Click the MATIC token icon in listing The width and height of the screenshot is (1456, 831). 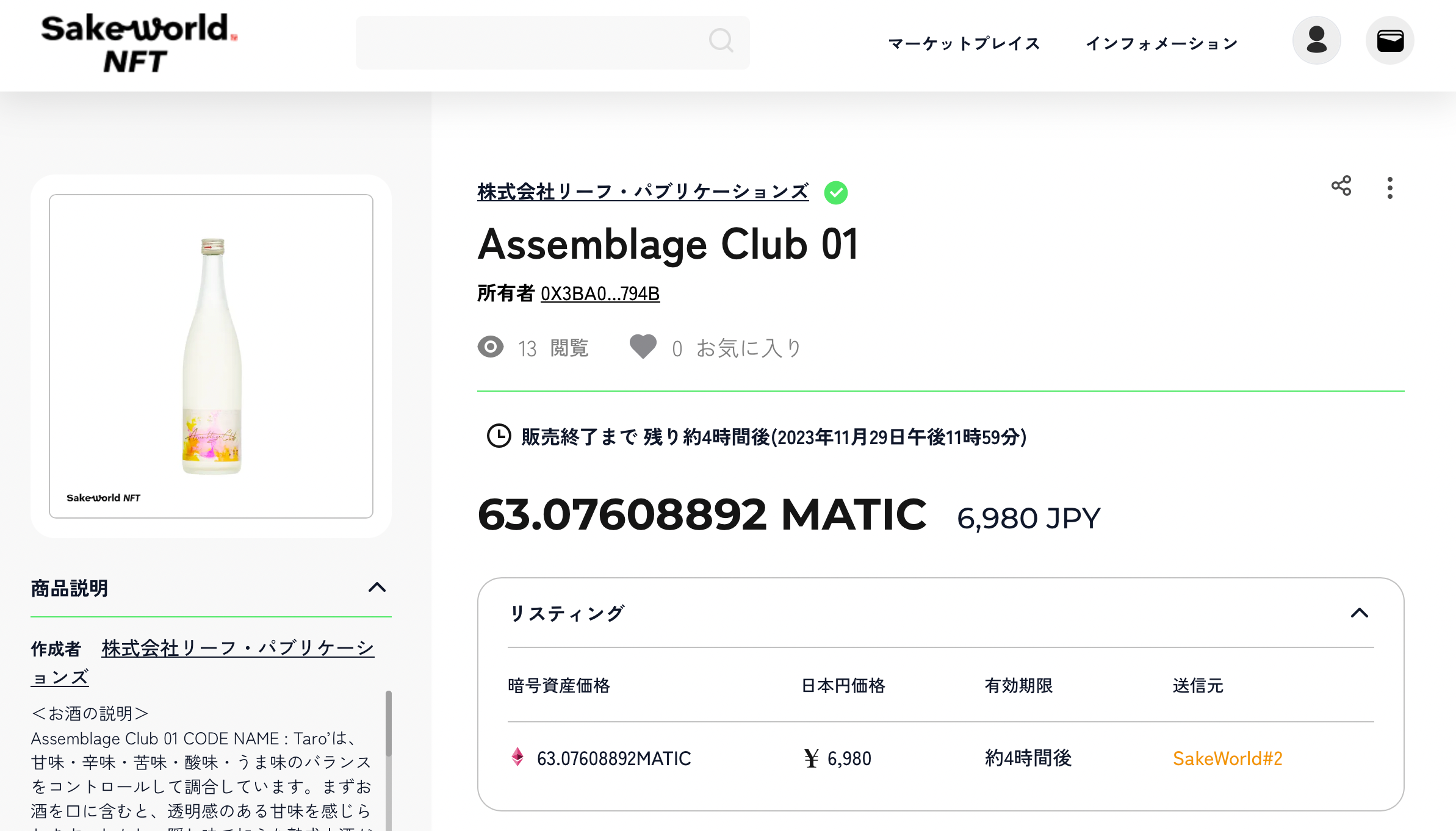[x=517, y=757]
